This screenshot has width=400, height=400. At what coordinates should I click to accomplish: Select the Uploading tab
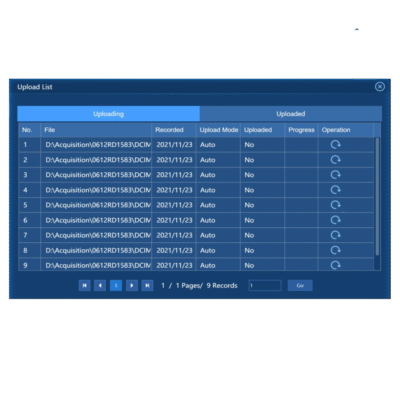(x=109, y=114)
